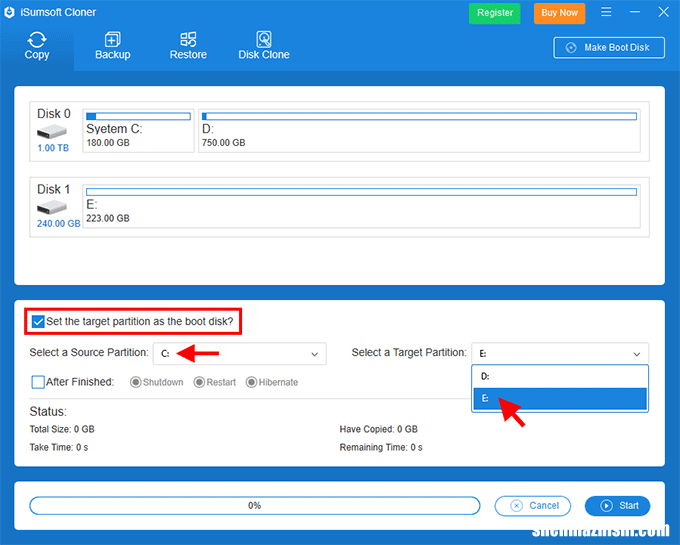Uncheck set target partition as boot disk

38,321
